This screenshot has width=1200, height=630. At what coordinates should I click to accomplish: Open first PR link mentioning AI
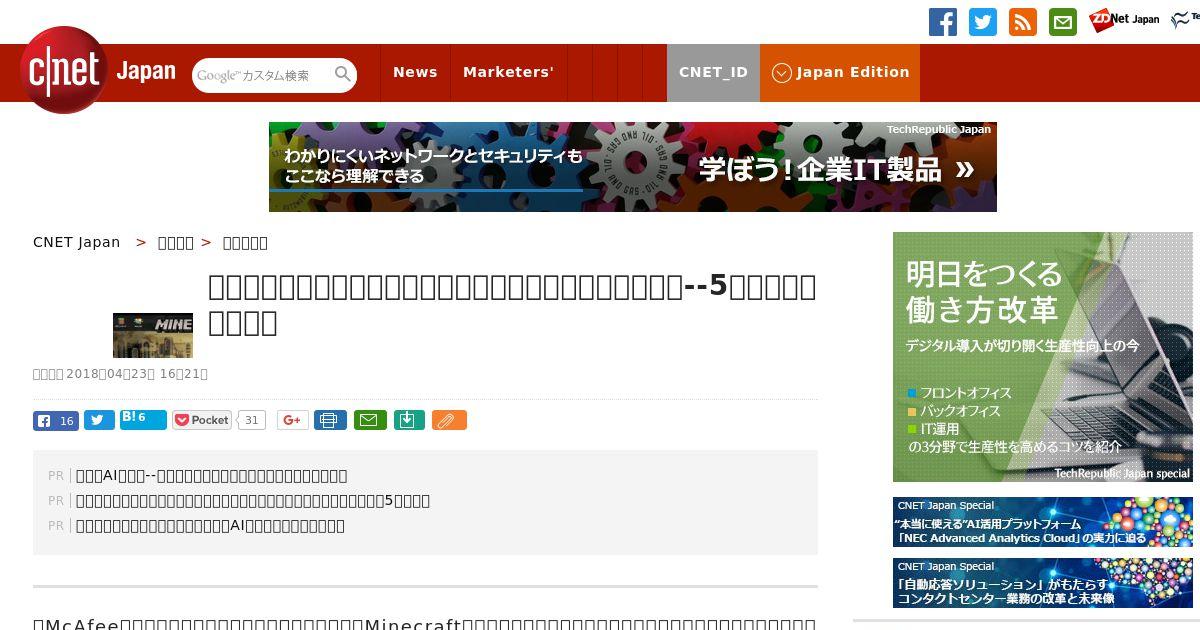(x=212, y=476)
